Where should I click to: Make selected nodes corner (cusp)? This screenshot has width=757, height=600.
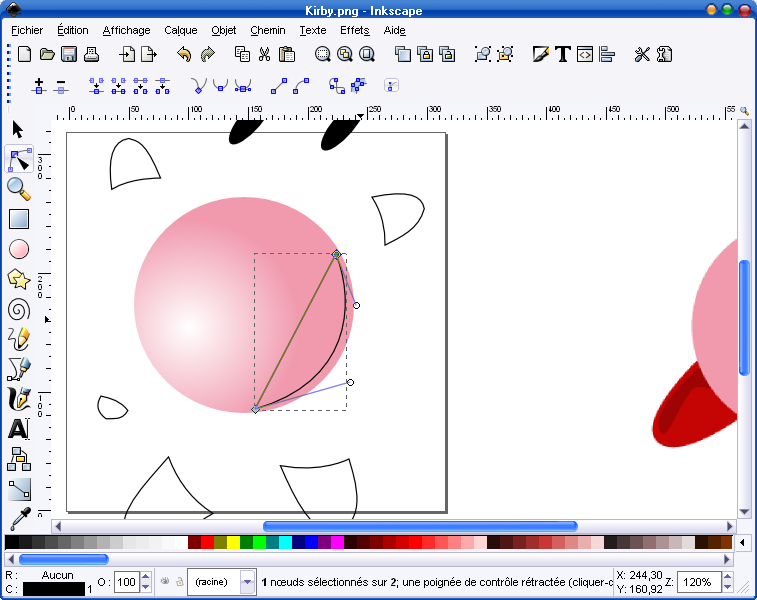pos(198,85)
